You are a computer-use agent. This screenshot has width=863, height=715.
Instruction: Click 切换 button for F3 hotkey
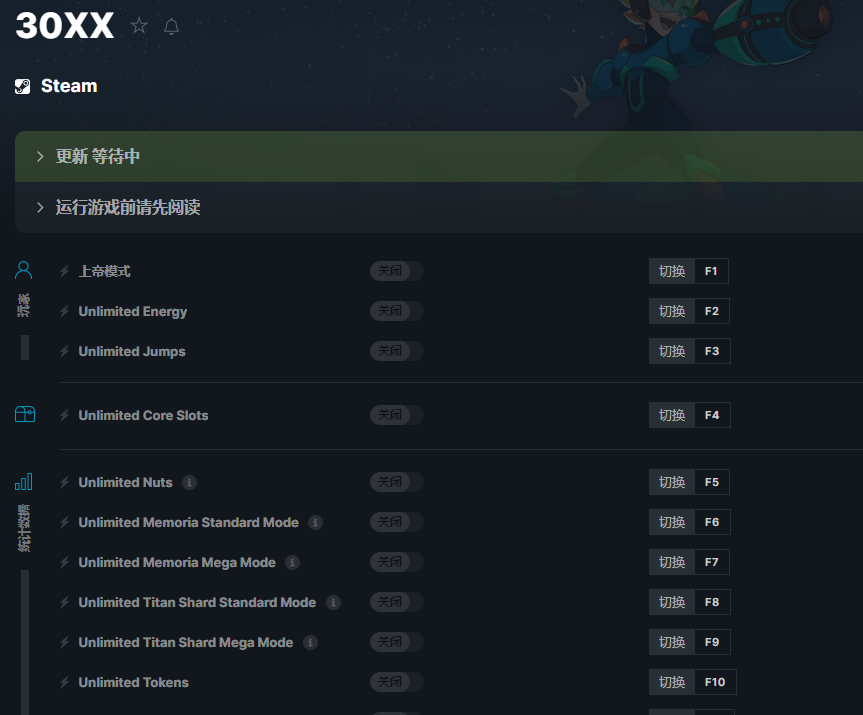672,351
